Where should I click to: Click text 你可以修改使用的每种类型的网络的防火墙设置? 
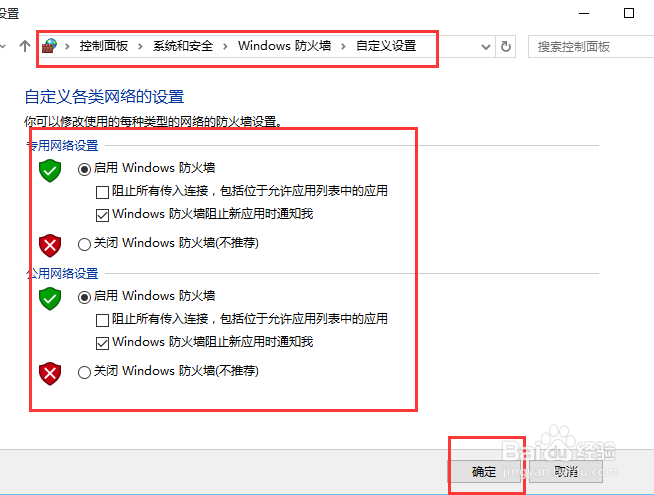[153, 122]
